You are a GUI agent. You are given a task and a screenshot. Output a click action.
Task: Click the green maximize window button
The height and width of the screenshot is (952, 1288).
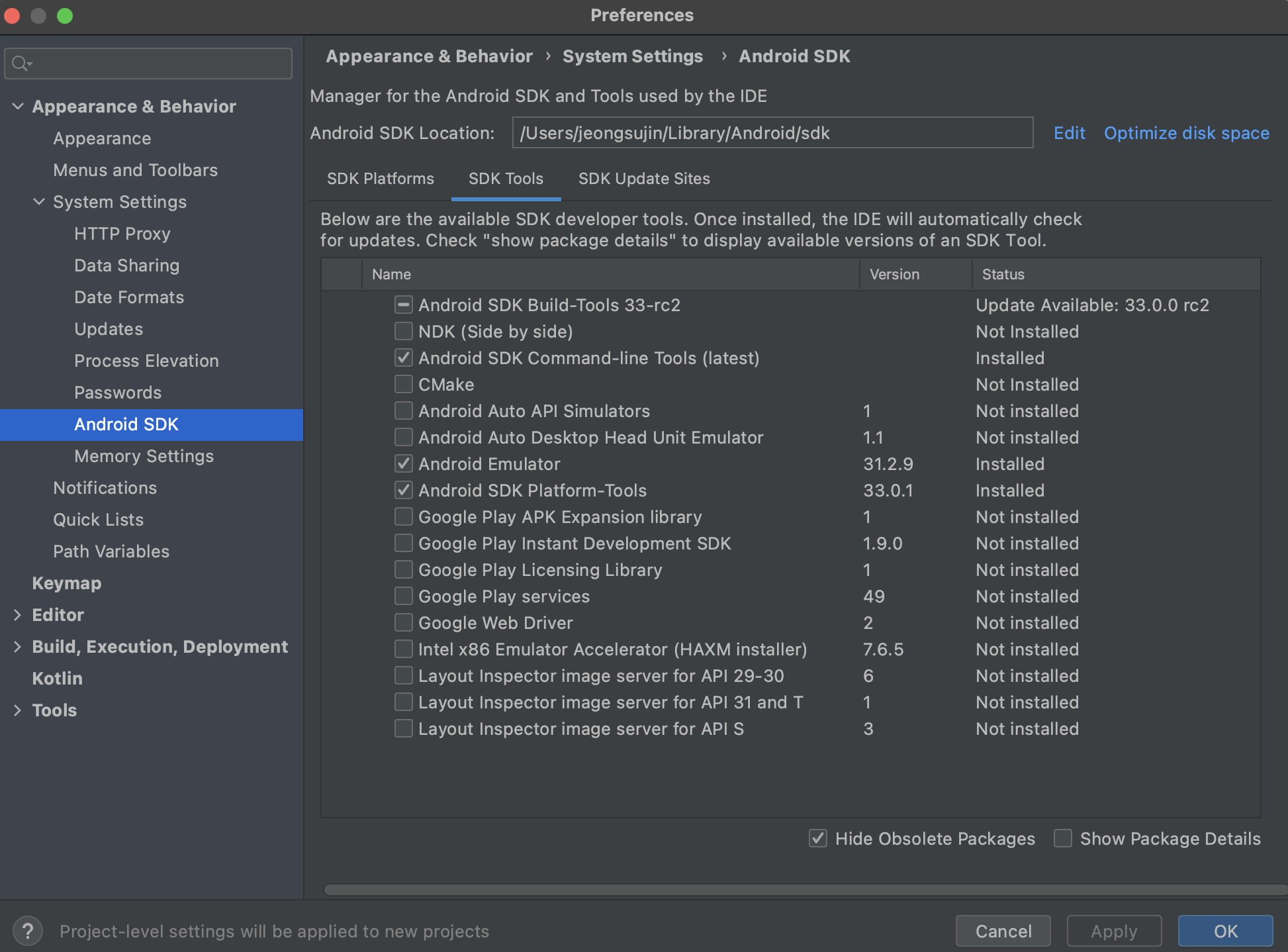click(65, 15)
